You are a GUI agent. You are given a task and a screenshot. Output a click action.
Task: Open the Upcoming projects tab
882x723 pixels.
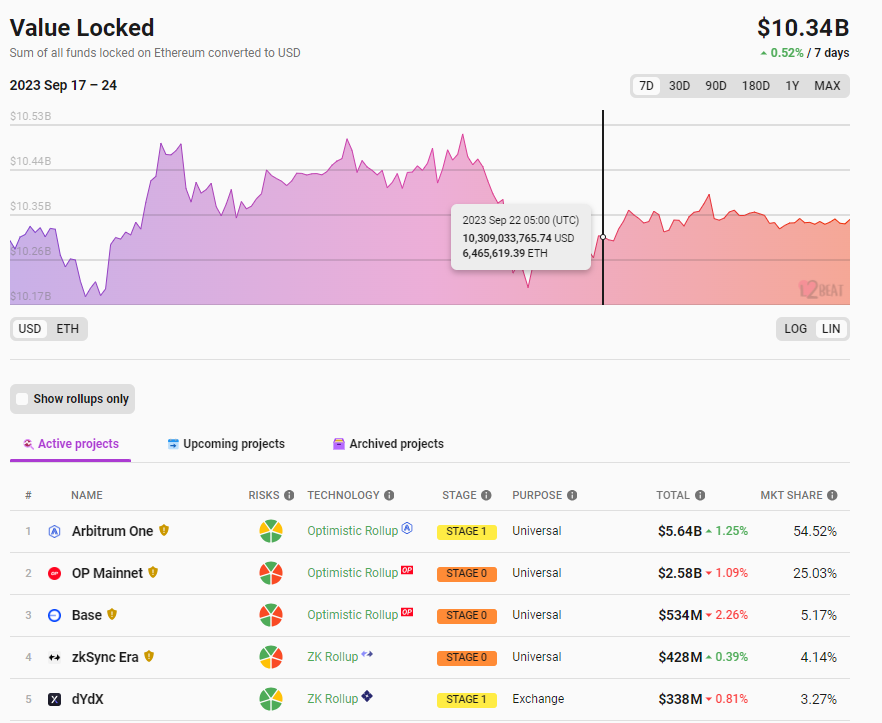[226, 444]
